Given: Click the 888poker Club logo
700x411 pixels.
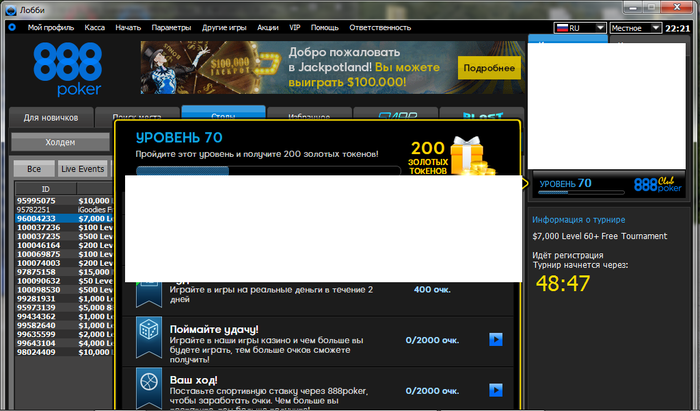Looking at the screenshot, I should pos(658,184).
